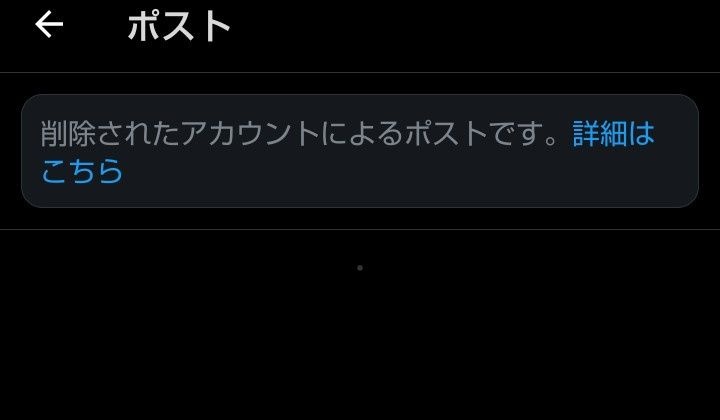
Task: Return to previous screen via back icon
Action: (49, 25)
